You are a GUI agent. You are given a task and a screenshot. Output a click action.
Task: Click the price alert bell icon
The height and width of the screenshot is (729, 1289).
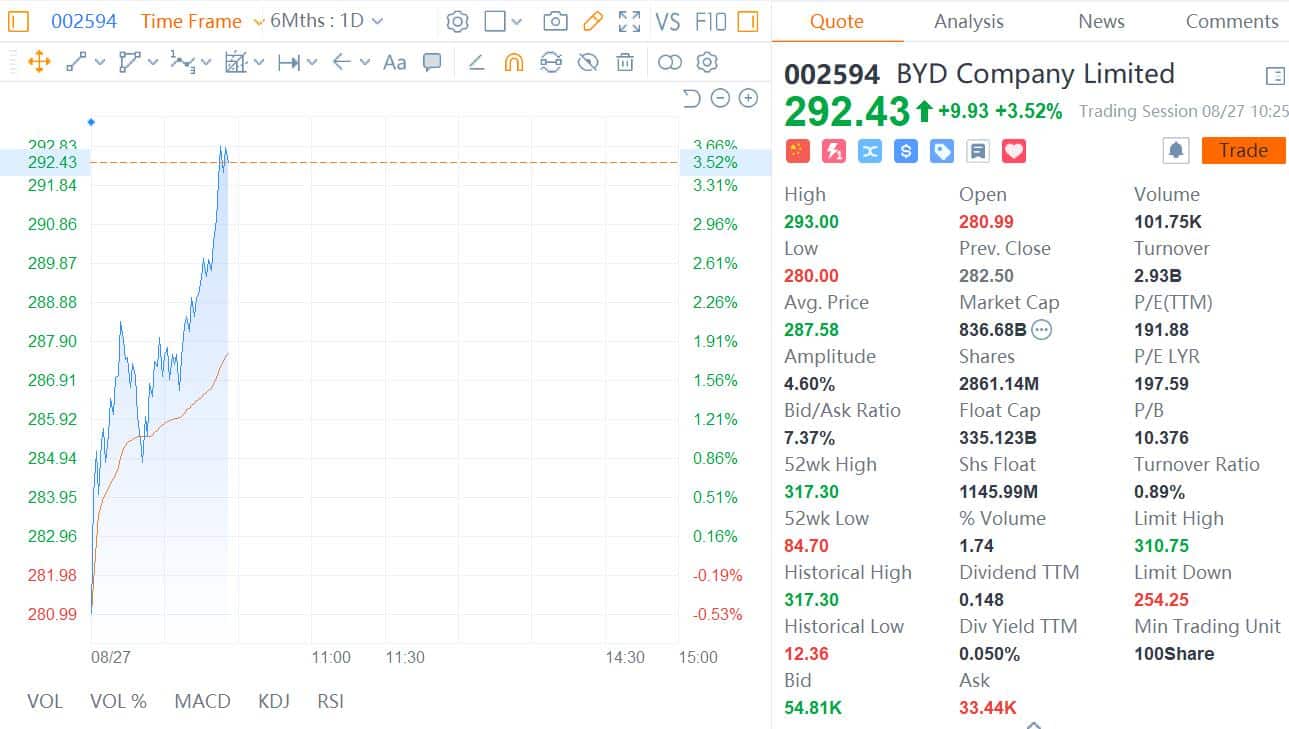1176,151
